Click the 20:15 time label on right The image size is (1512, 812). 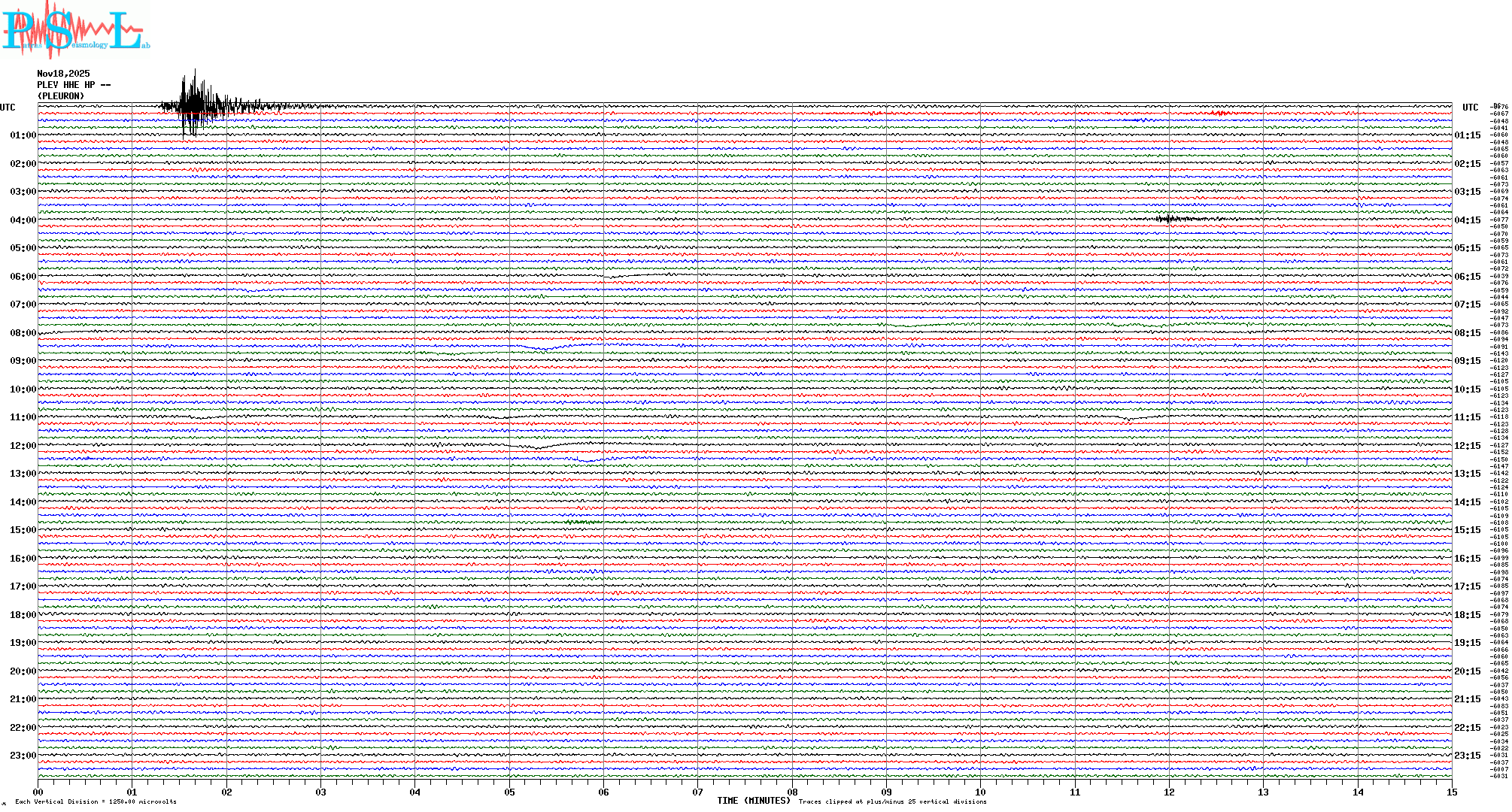pos(1467,671)
